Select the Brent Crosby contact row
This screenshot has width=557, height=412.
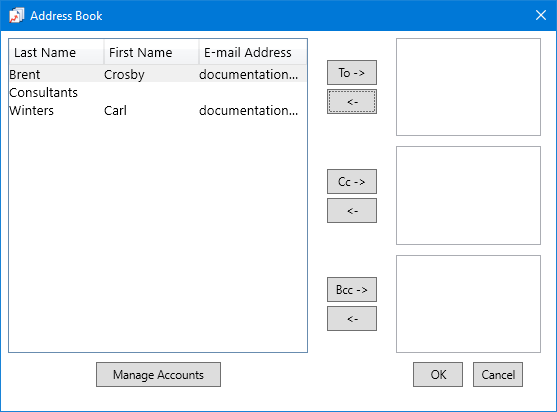(x=158, y=75)
